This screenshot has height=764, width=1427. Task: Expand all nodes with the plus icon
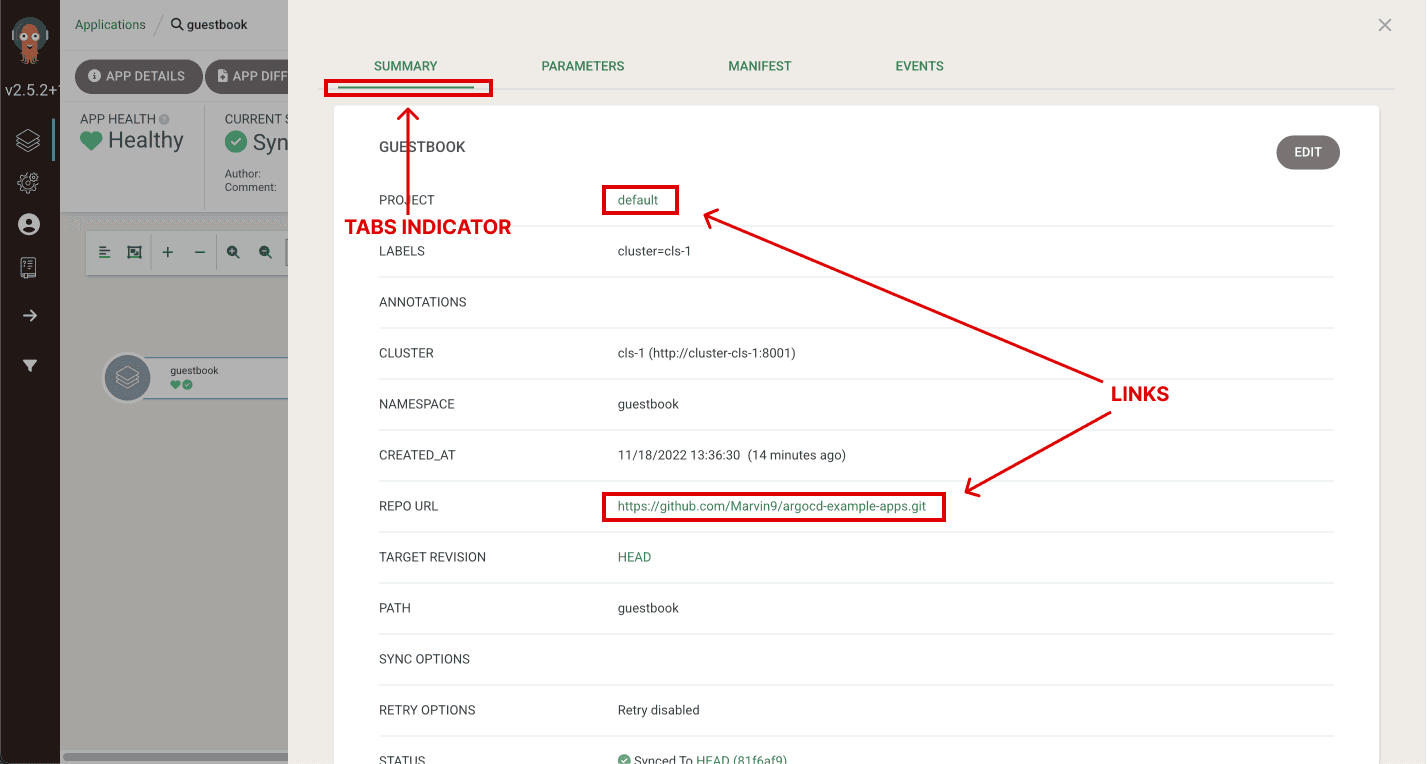tap(168, 252)
